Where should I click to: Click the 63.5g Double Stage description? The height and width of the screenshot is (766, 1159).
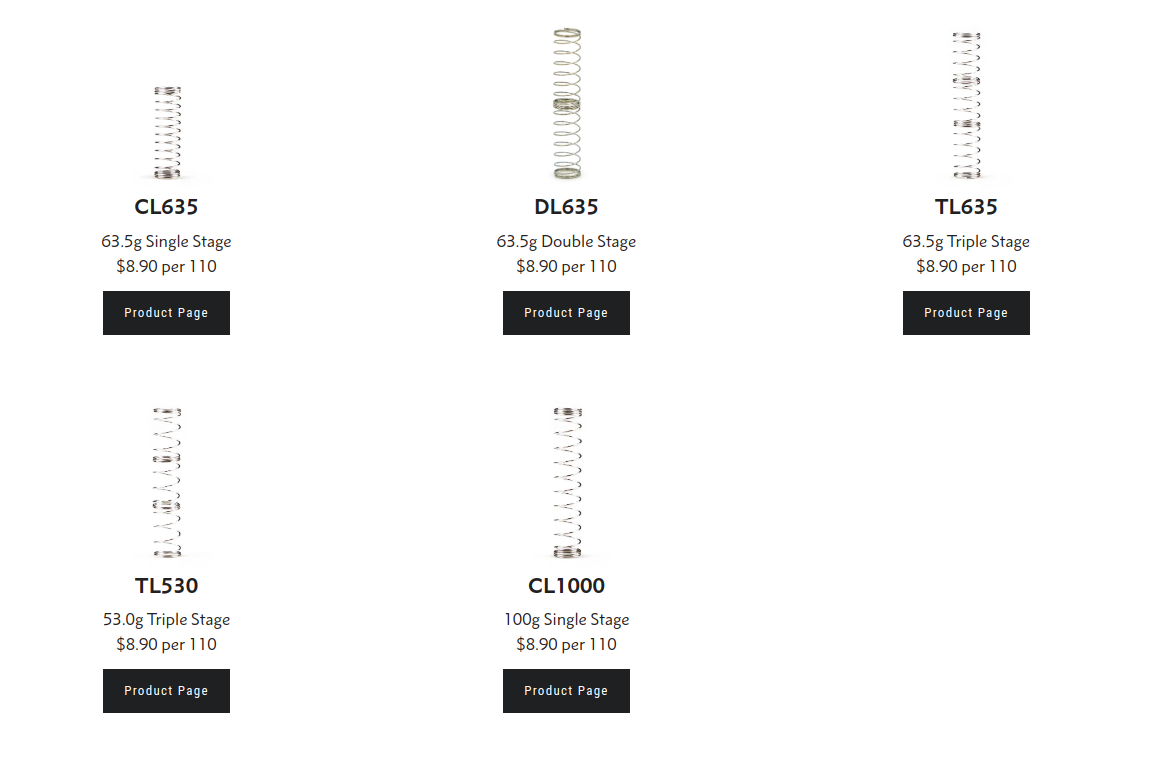point(566,242)
